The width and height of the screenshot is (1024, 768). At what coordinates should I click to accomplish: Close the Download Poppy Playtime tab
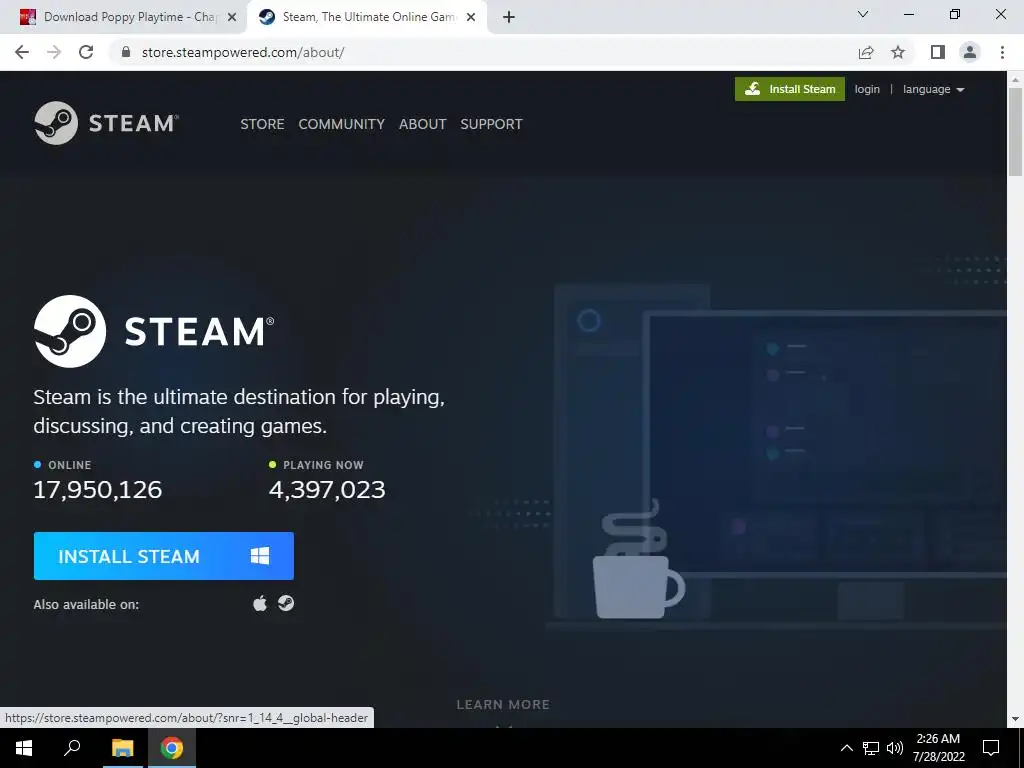click(232, 17)
